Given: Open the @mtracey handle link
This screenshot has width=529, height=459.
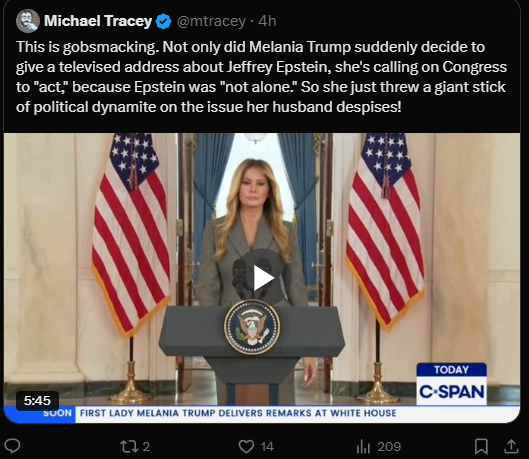Looking at the screenshot, I should 211,21.
